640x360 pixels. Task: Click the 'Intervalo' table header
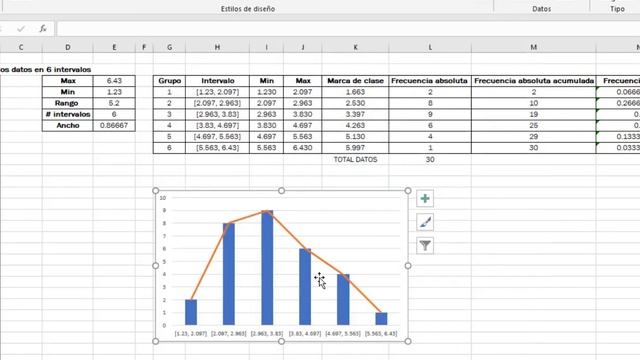coord(218,81)
